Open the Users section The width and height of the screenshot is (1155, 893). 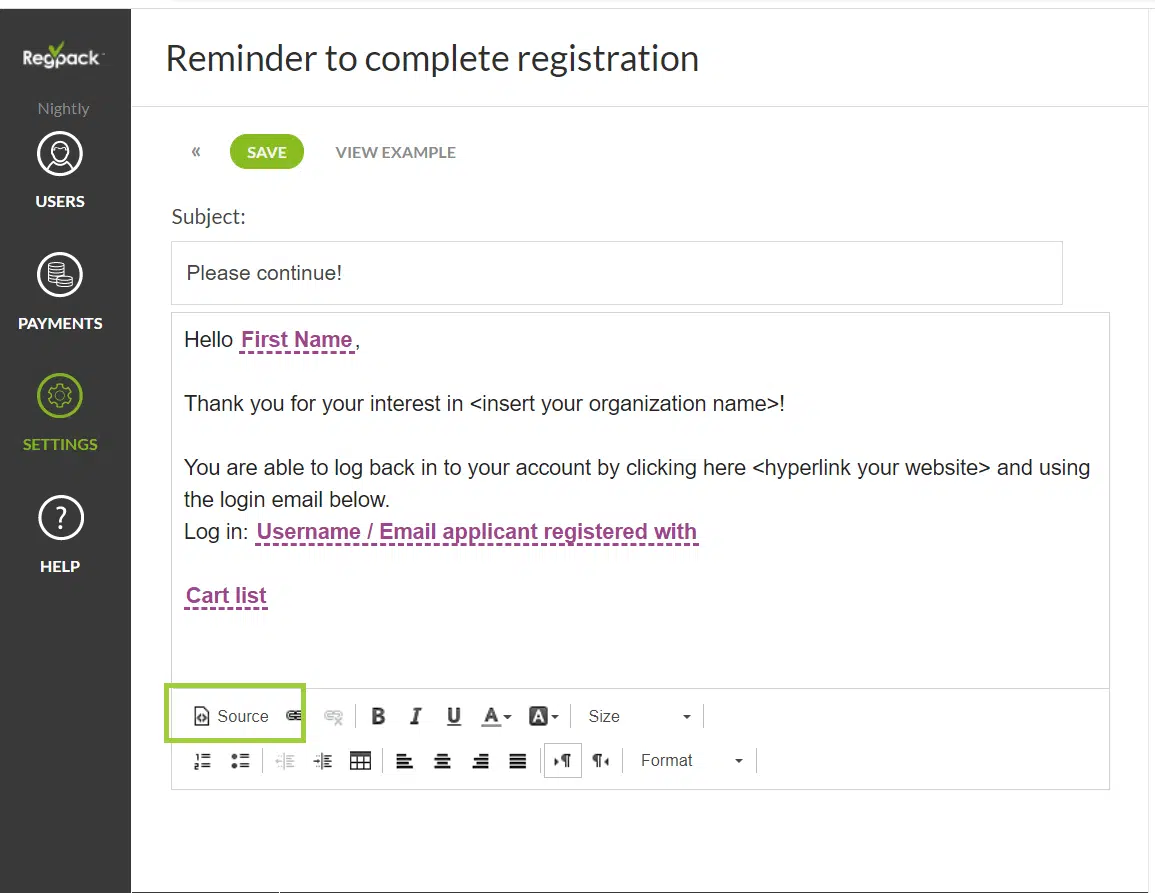pyautogui.click(x=60, y=170)
